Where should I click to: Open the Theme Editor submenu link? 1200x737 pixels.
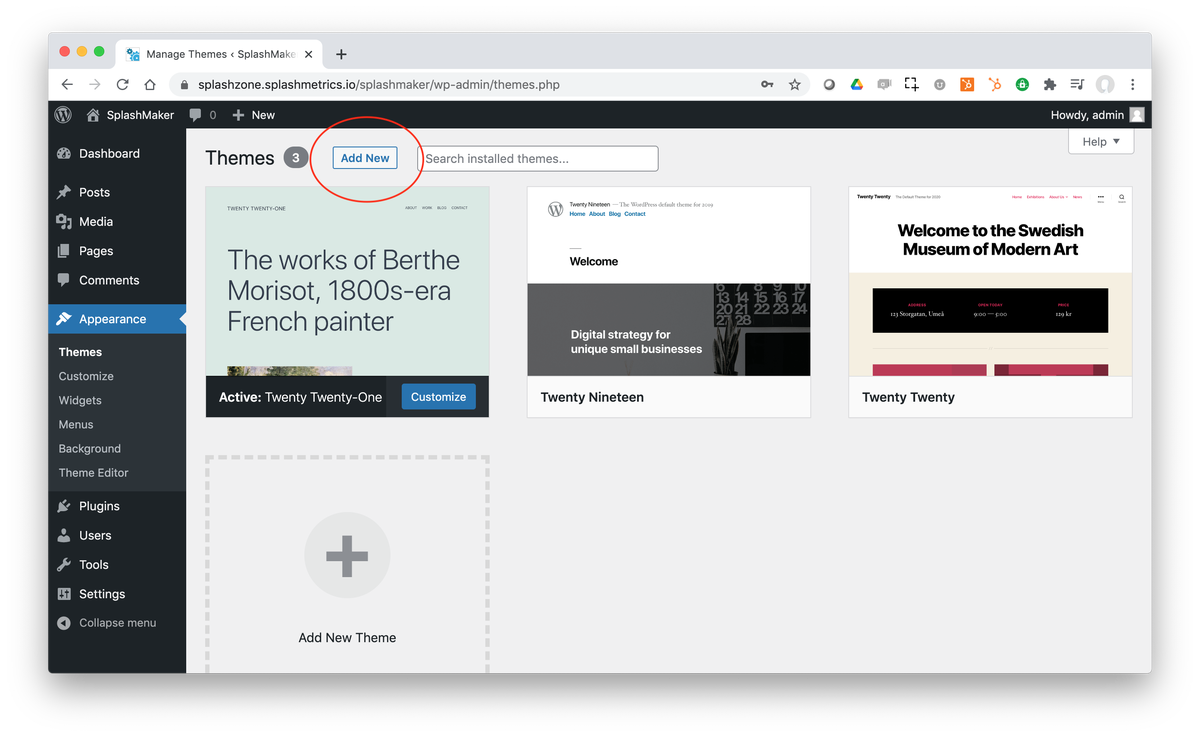tap(94, 472)
